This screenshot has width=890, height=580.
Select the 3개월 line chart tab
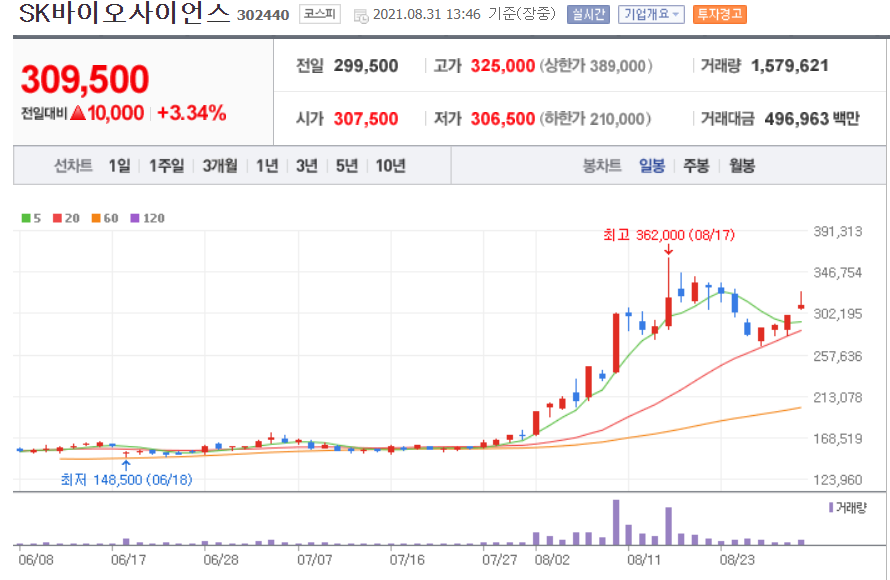tap(220, 166)
